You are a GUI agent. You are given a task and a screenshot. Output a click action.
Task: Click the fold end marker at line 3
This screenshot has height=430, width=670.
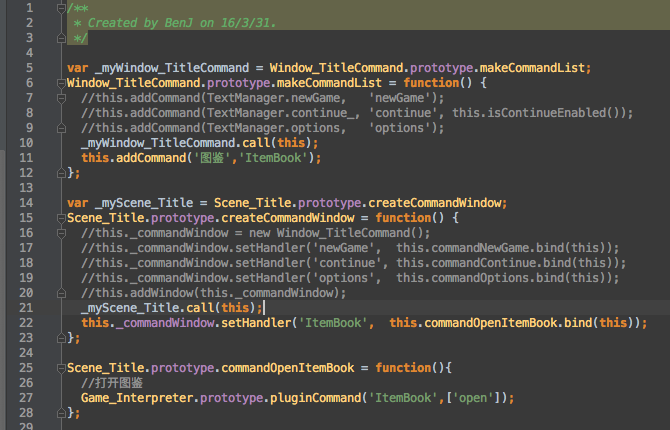(x=61, y=38)
